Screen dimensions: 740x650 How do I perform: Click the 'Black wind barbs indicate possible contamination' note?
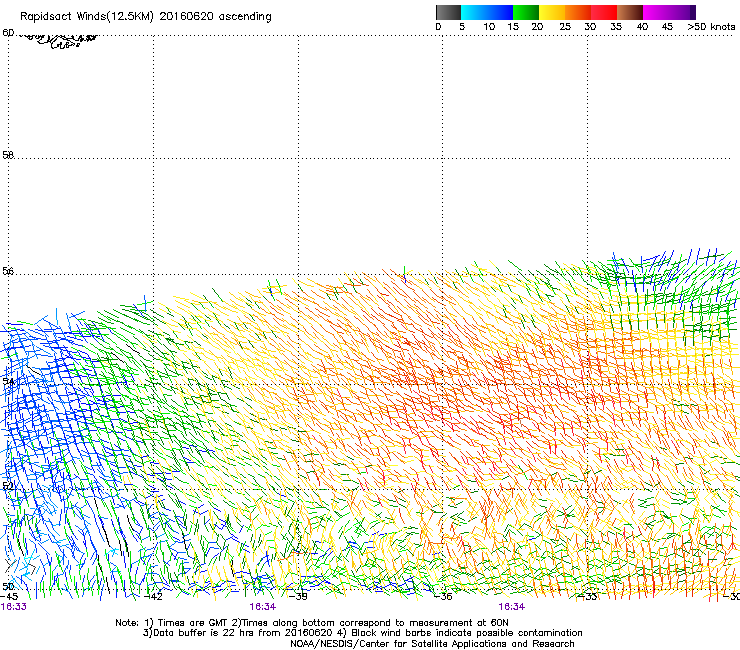pos(467,633)
